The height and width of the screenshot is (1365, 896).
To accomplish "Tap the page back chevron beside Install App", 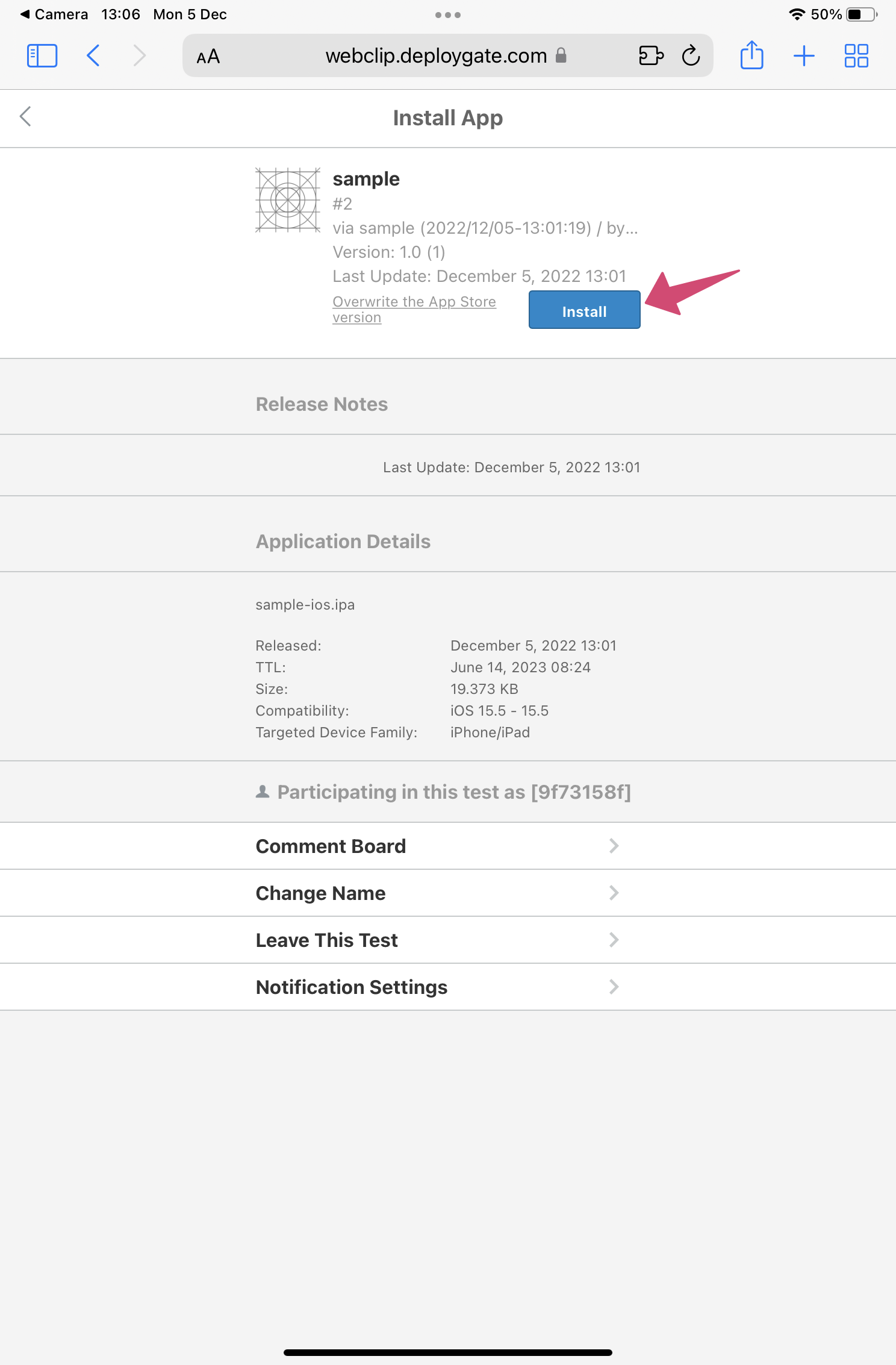I will coord(25,117).
